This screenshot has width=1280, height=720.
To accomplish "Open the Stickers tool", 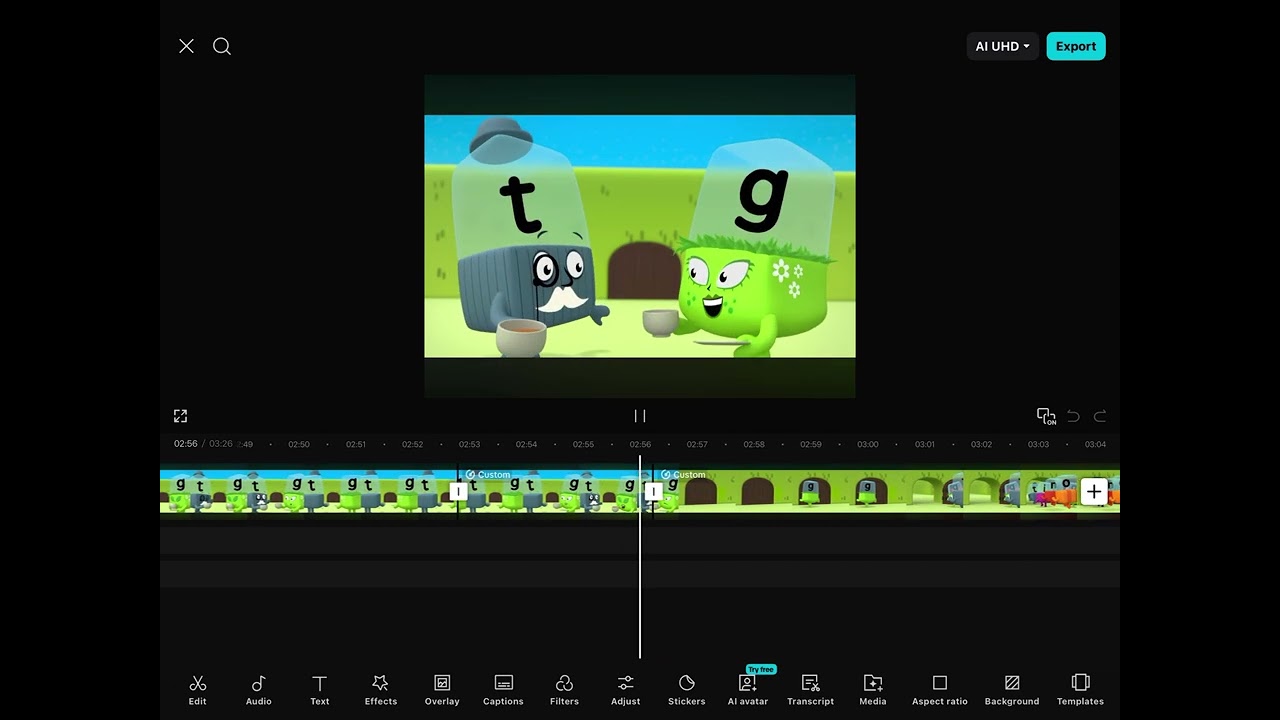I will [x=687, y=689].
